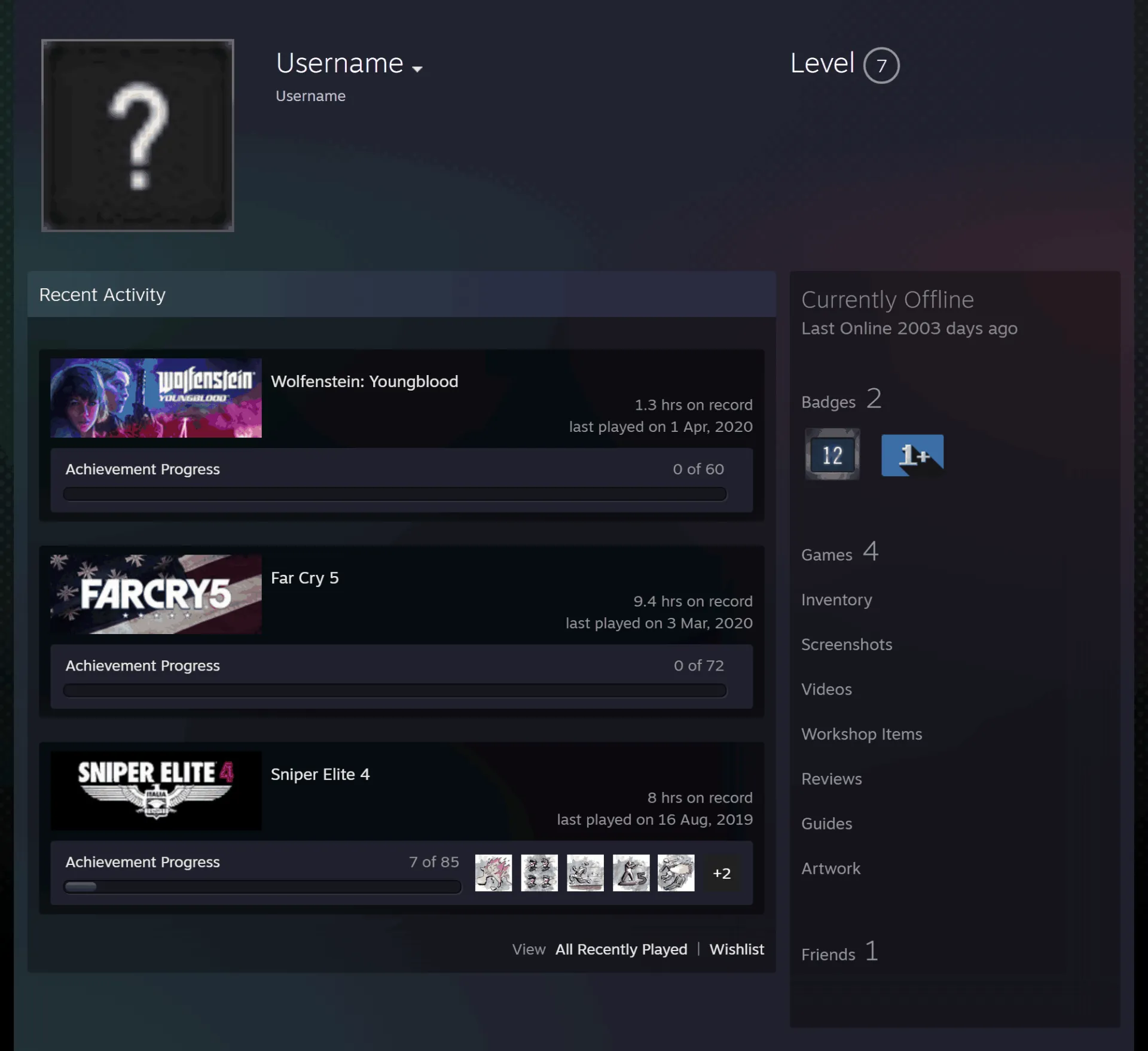This screenshot has width=1148, height=1051.
Task: Open the Far Cry 5 banner image
Action: [x=156, y=594]
